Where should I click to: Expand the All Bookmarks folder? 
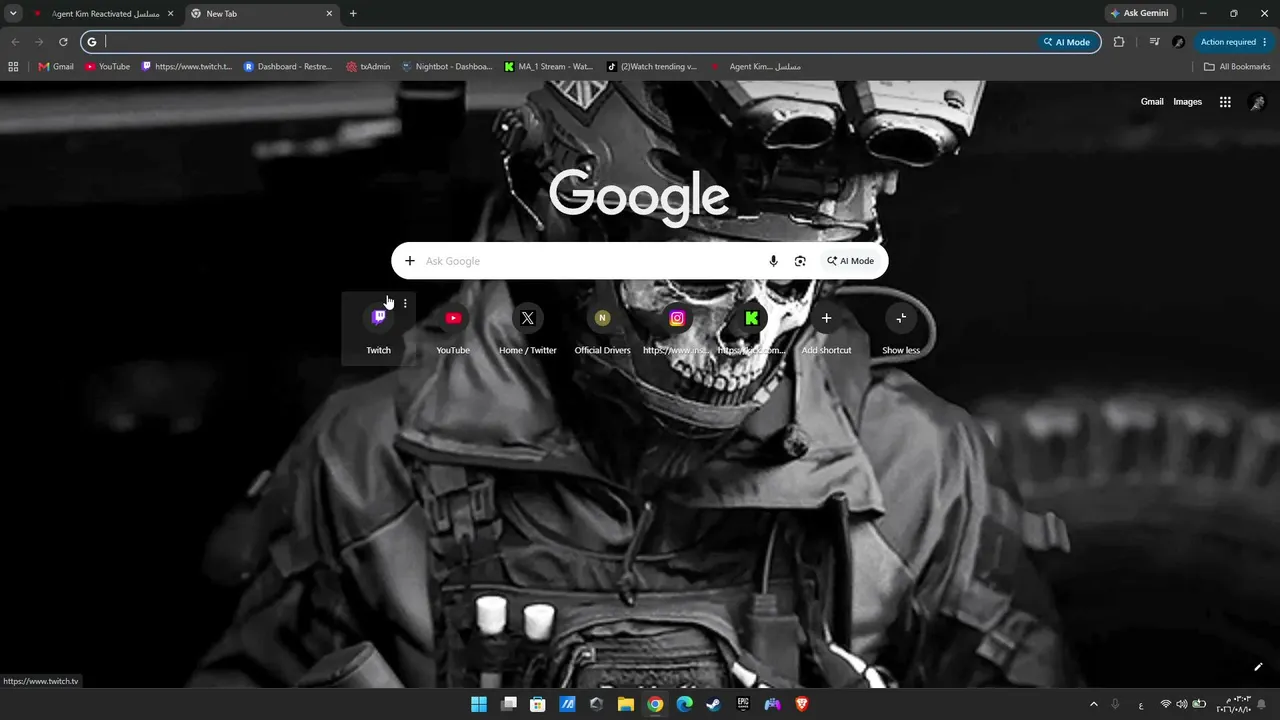(1237, 67)
